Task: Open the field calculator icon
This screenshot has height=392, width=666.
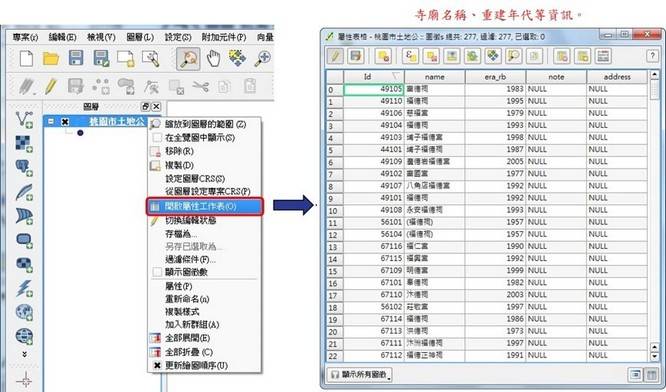Action: click(603, 56)
